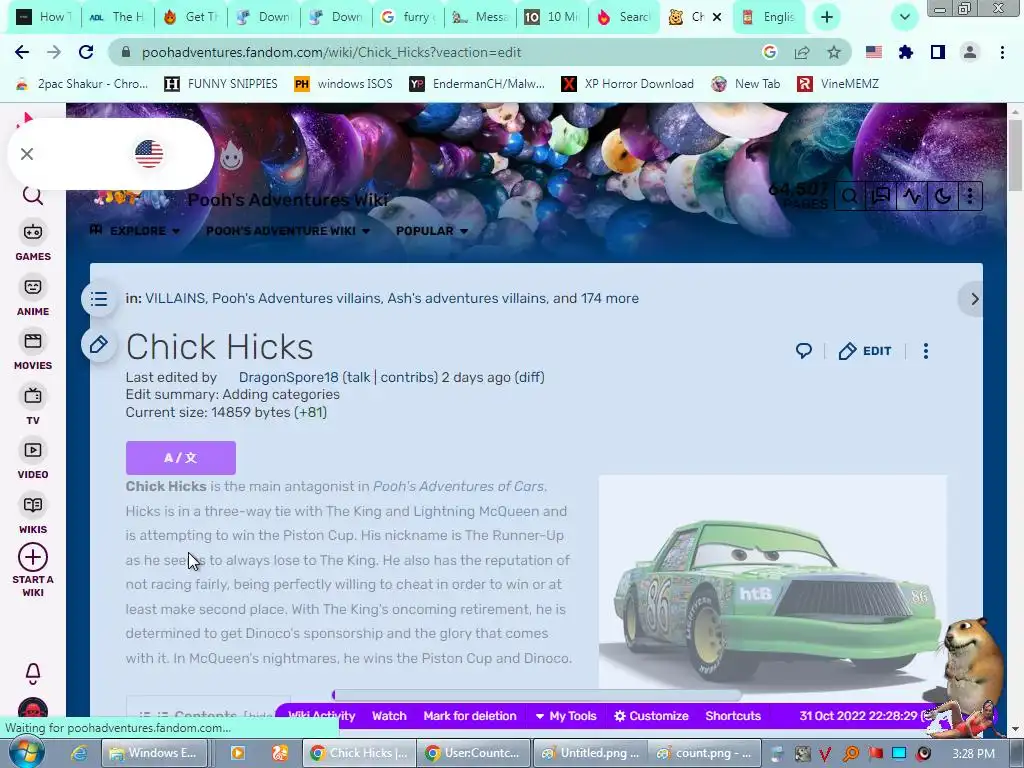This screenshot has width=1024, height=768.
Task: Open DragonSpore18 user profile link
Action: coord(289,377)
